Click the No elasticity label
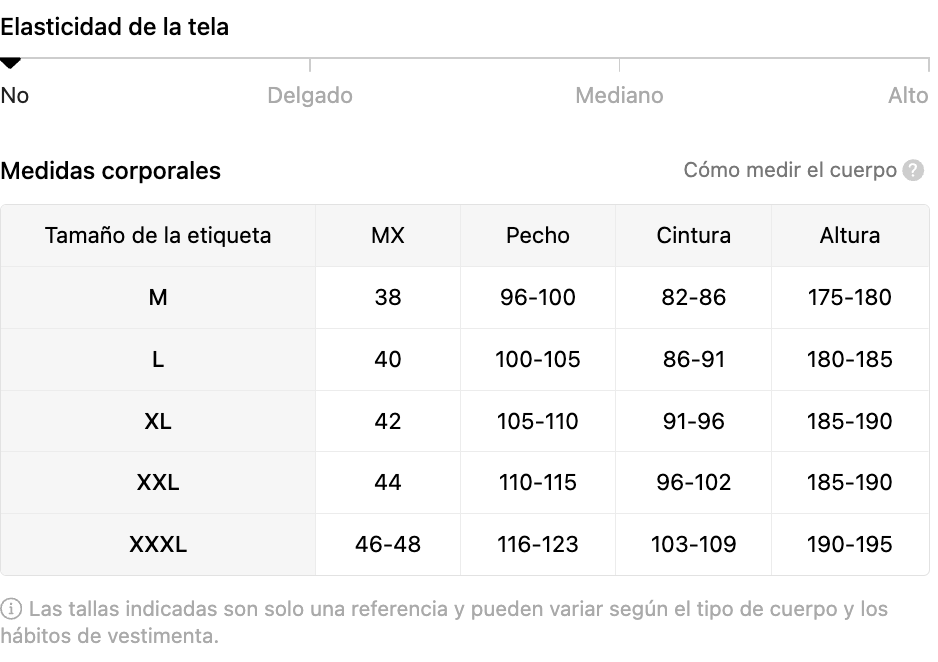The height and width of the screenshot is (662, 938). coord(14,96)
